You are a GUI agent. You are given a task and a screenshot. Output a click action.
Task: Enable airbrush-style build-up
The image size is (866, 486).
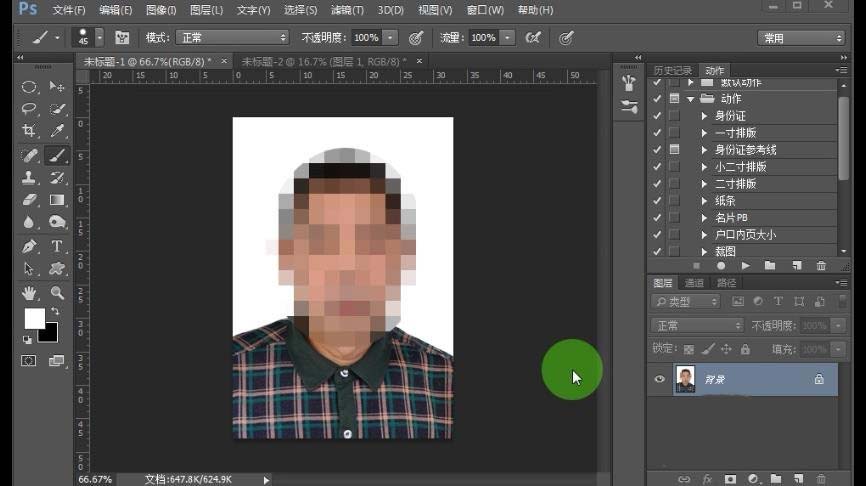coord(533,38)
